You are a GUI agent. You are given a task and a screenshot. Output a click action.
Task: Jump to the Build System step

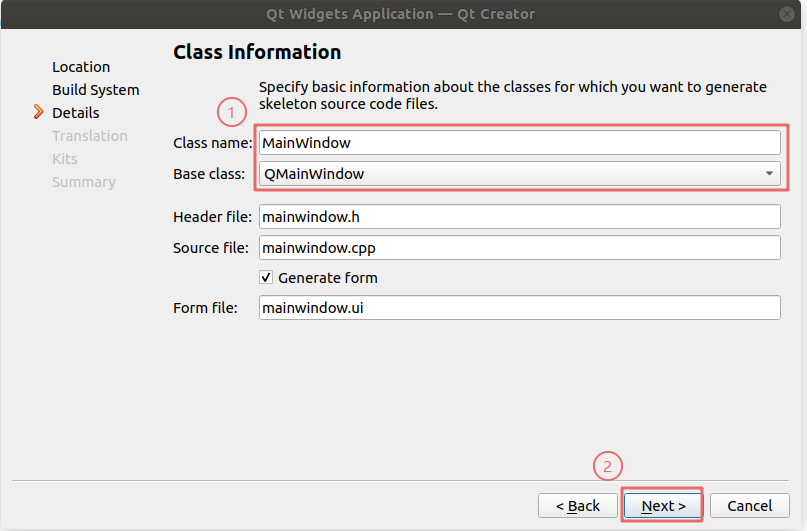point(96,90)
